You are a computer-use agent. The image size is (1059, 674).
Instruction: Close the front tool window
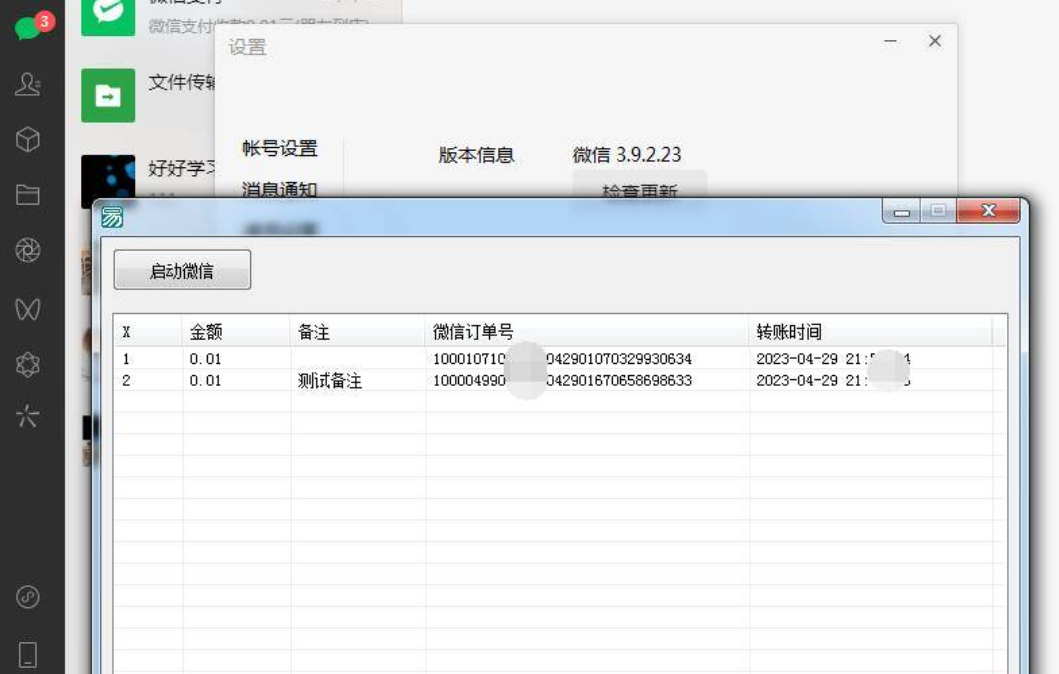(989, 211)
